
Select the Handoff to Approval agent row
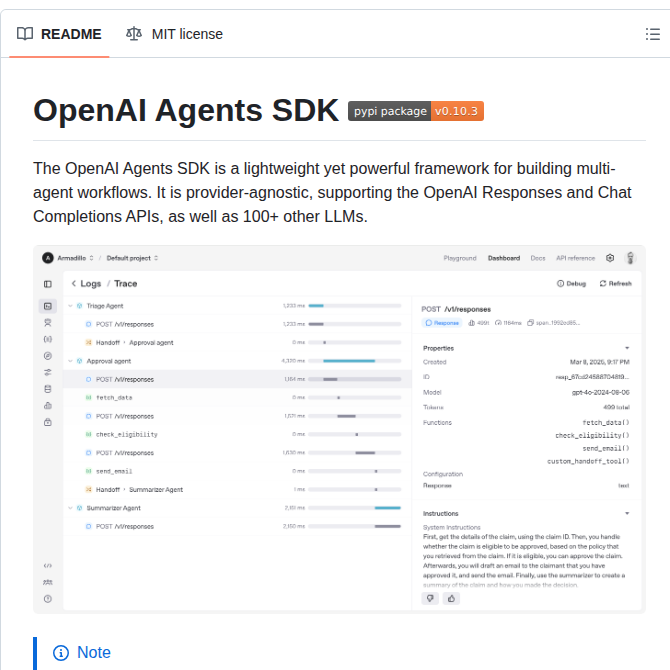237,343
